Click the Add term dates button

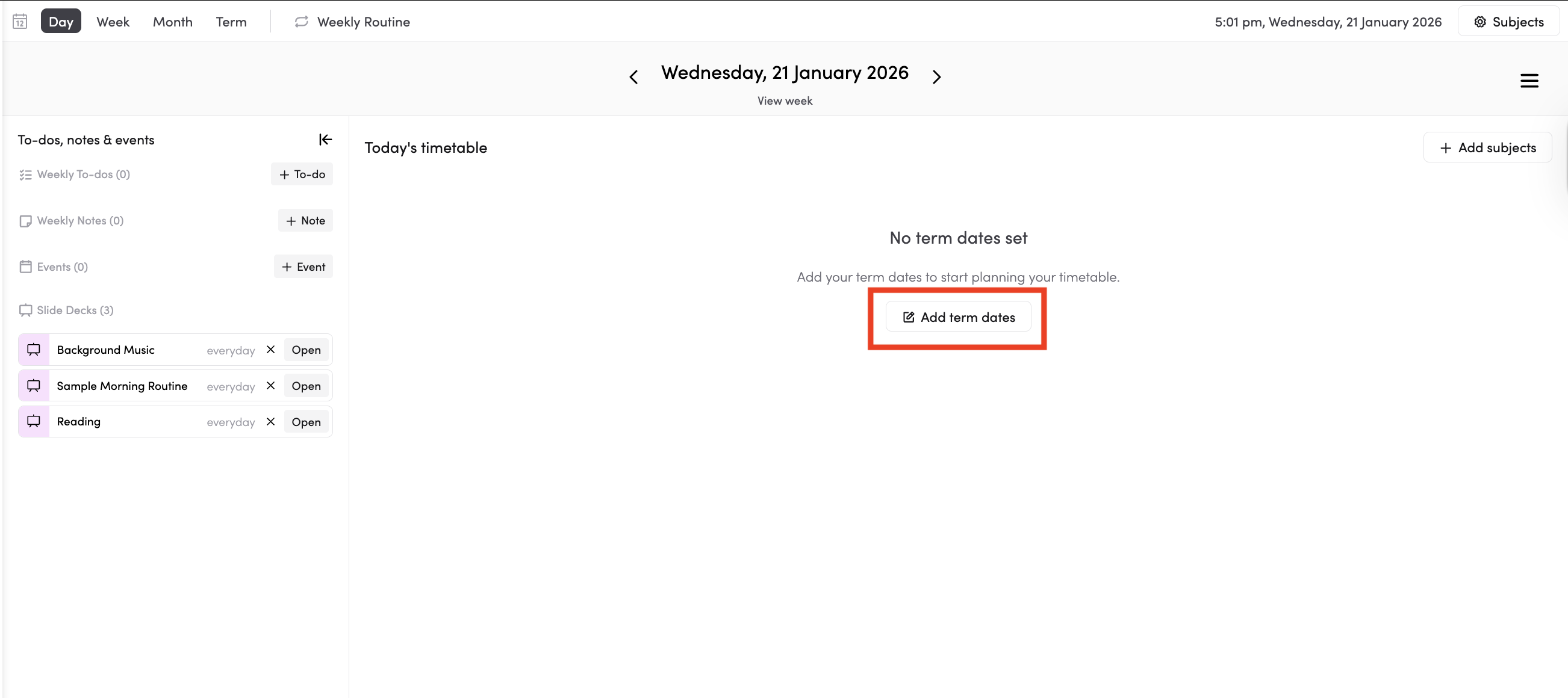click(x=958, y=317)
